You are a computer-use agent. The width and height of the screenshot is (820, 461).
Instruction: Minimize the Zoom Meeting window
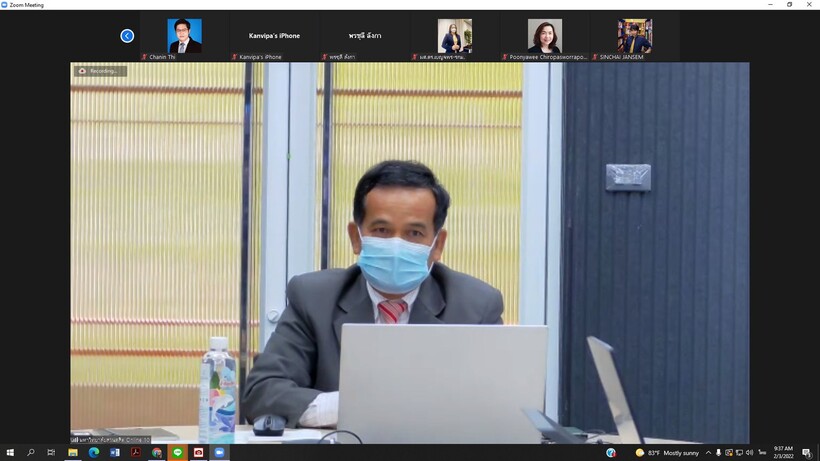pyautogui.click(x=770, y=5)
